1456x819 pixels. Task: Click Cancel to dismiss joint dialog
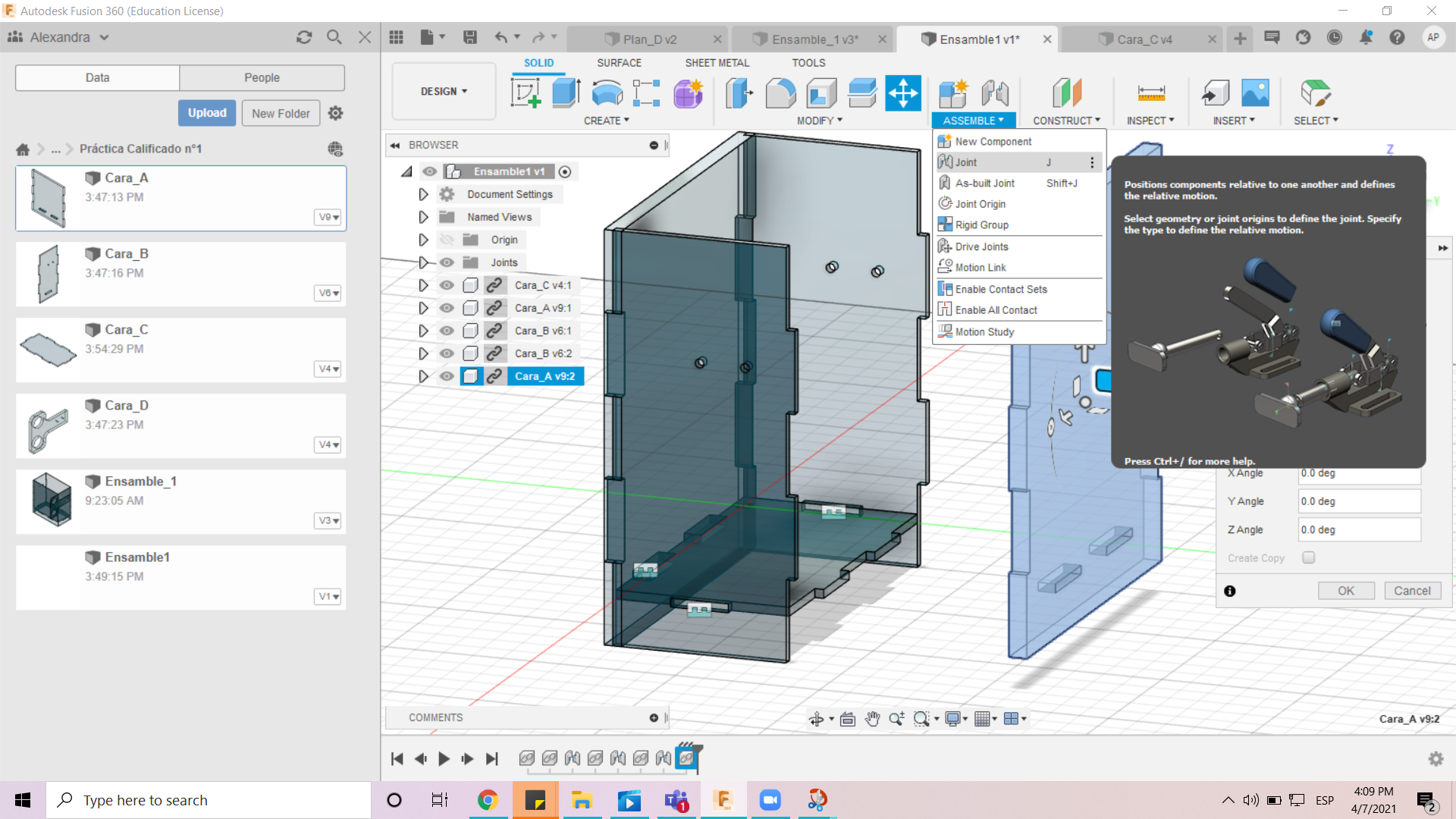pyautogui.click(x=1412, y=590)
